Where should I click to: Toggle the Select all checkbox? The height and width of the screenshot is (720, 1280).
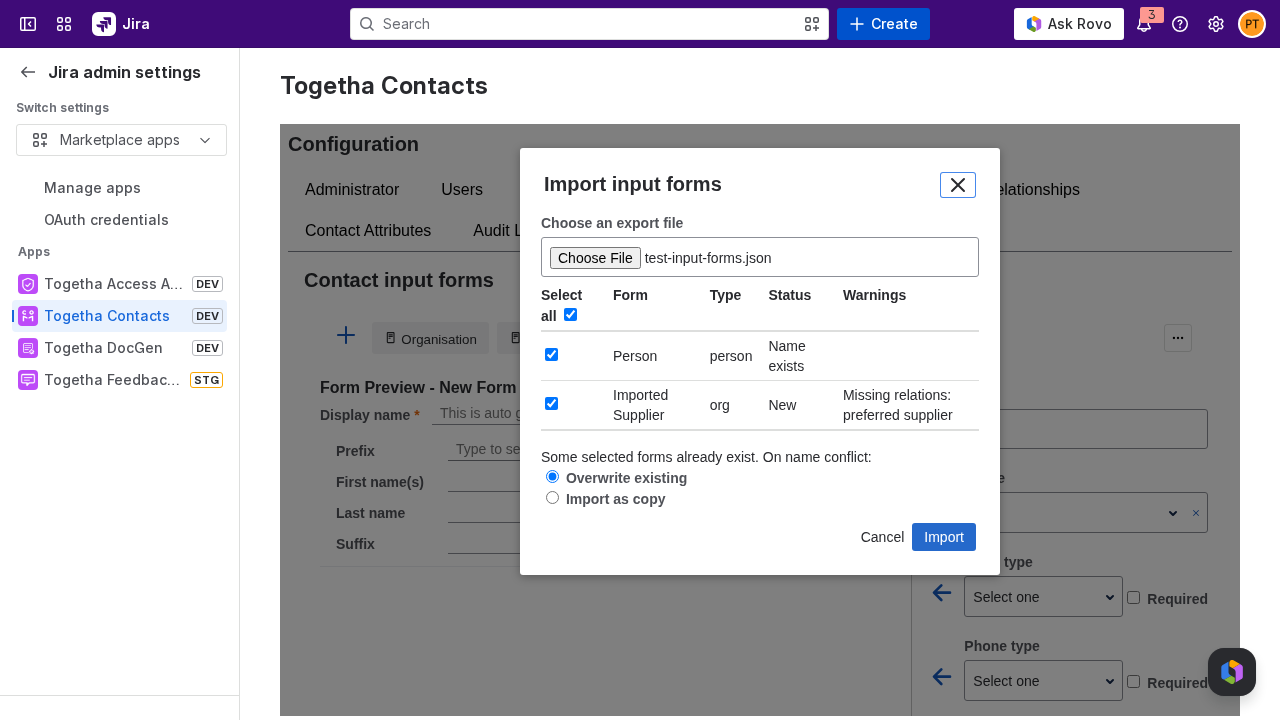click(x=570, y=315)
